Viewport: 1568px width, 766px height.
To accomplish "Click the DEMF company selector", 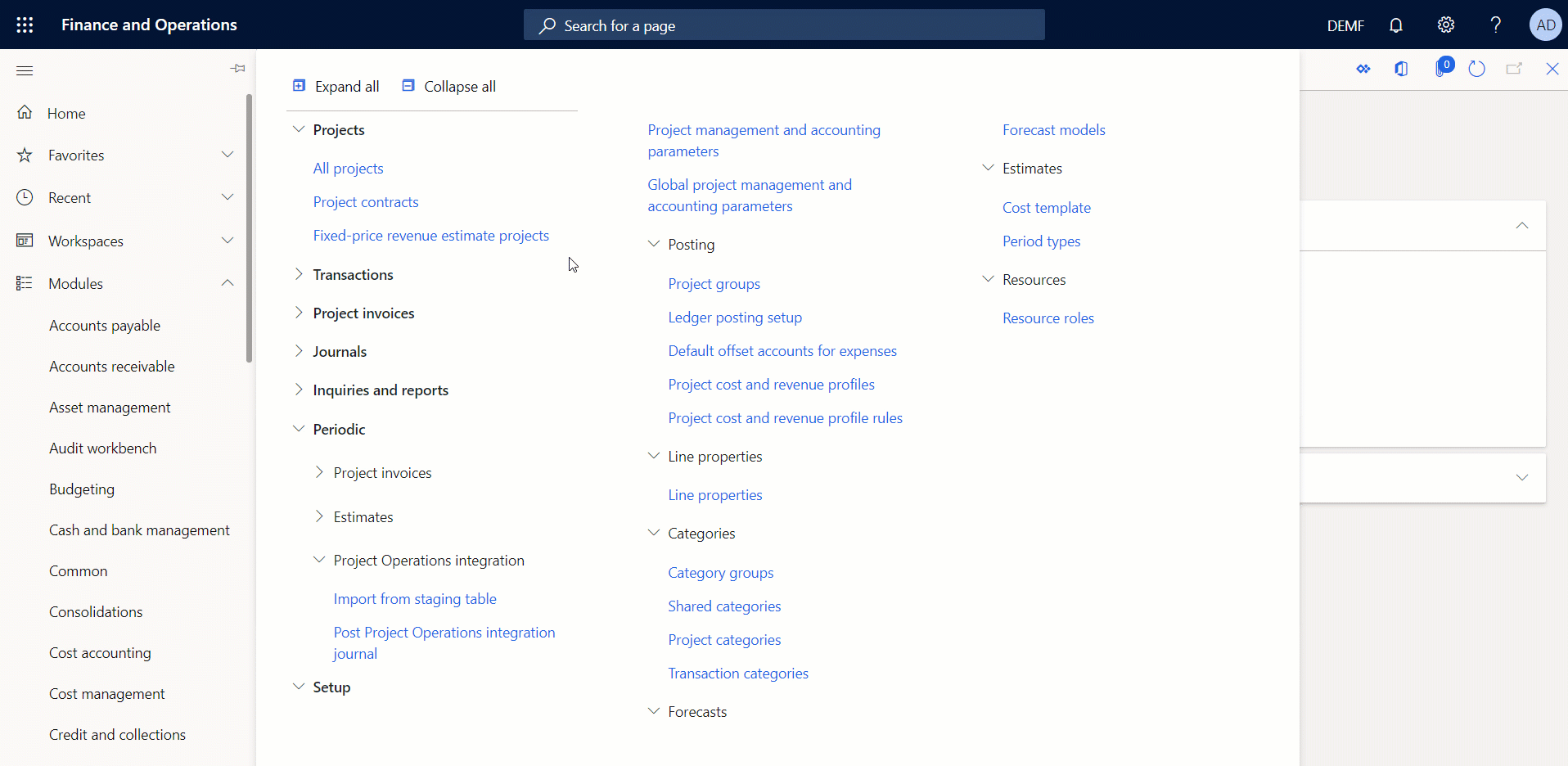I will click(1345, 25).
